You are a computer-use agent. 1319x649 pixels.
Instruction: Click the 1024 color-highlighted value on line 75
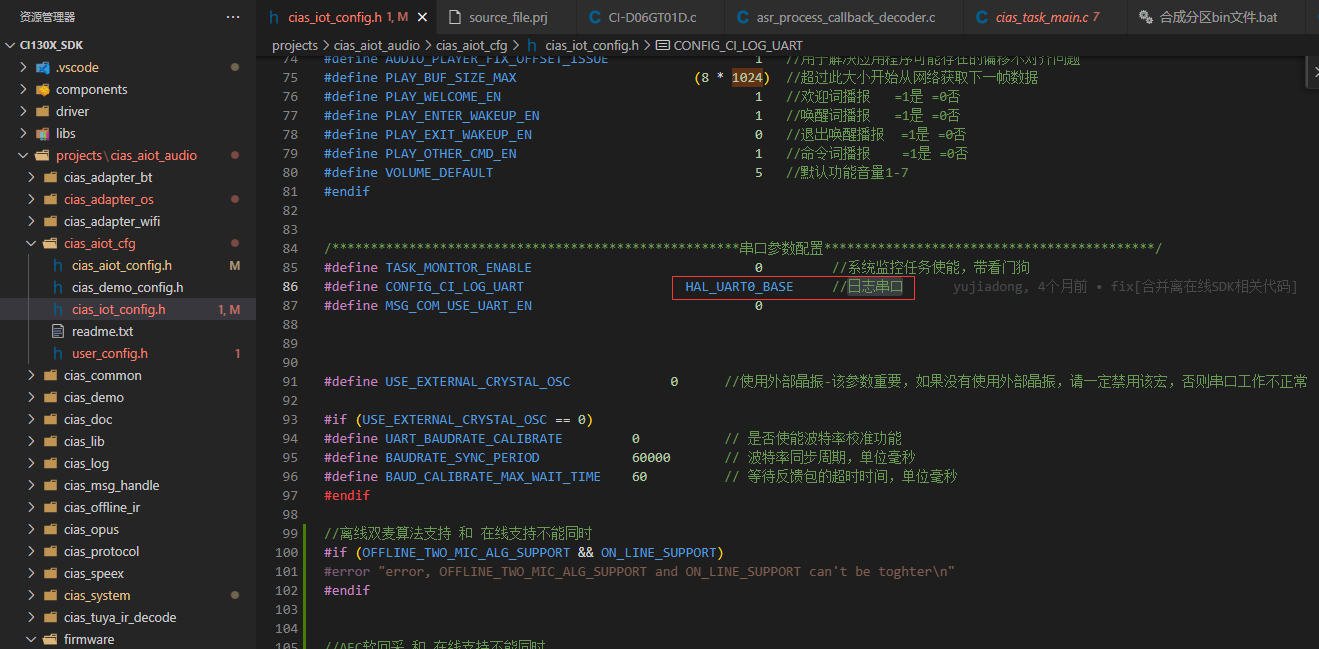[x=747, y=77]
